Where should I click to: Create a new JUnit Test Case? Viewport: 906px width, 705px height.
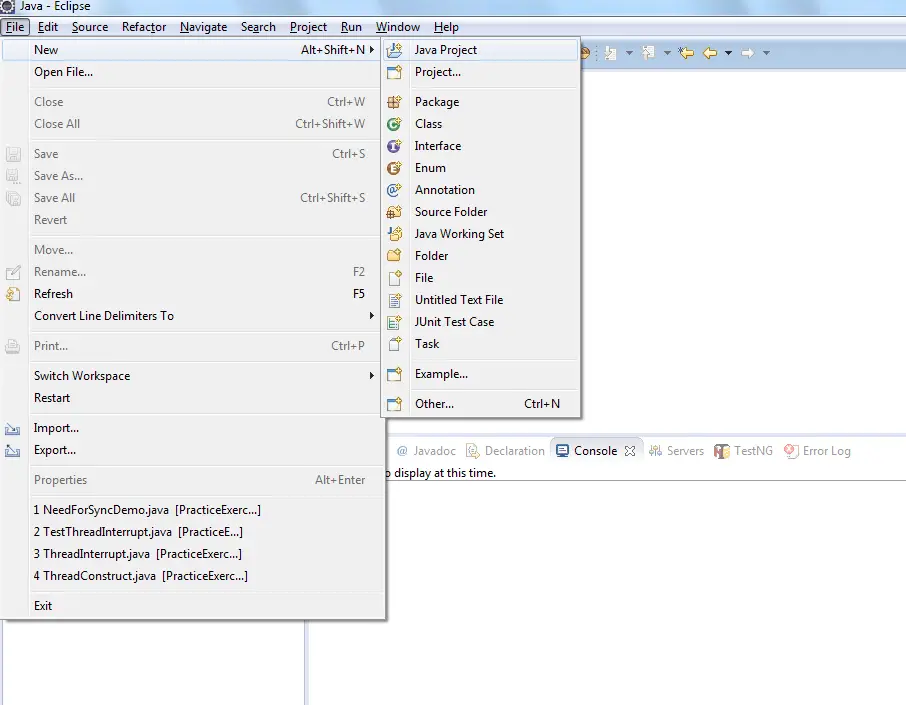pyautogui.click(x=452, y=321)
